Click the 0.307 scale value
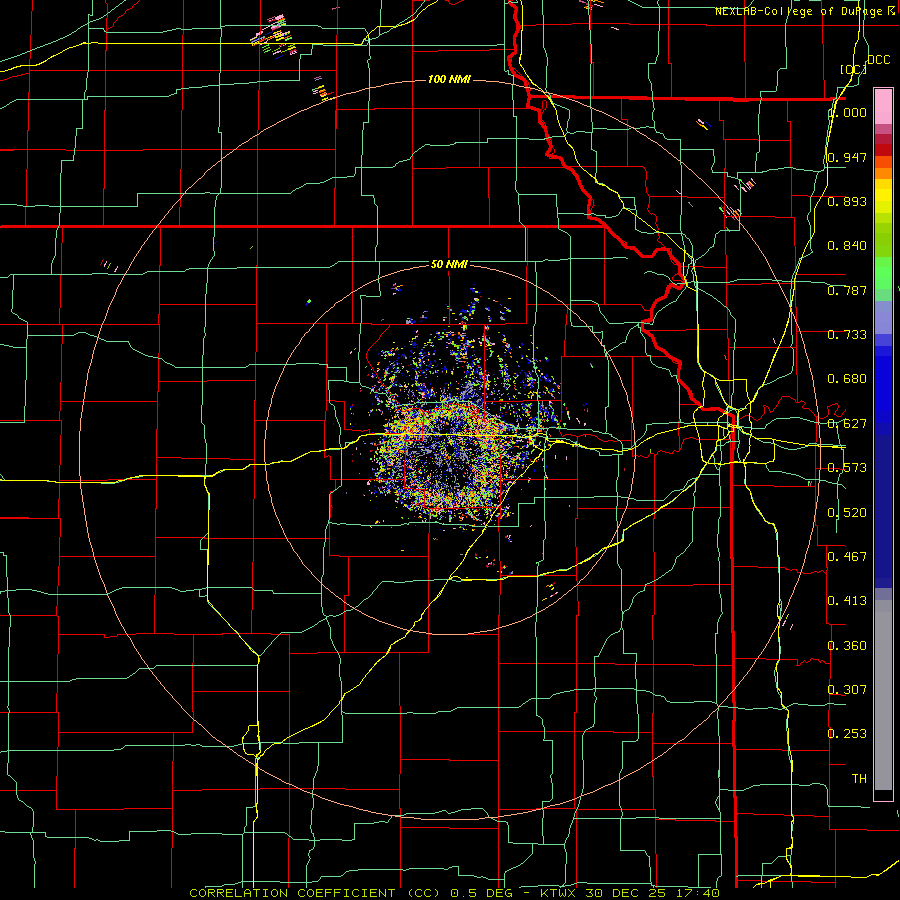Image resolution: width=900 pixels, height=900 pixels. (x=847, y=689)
